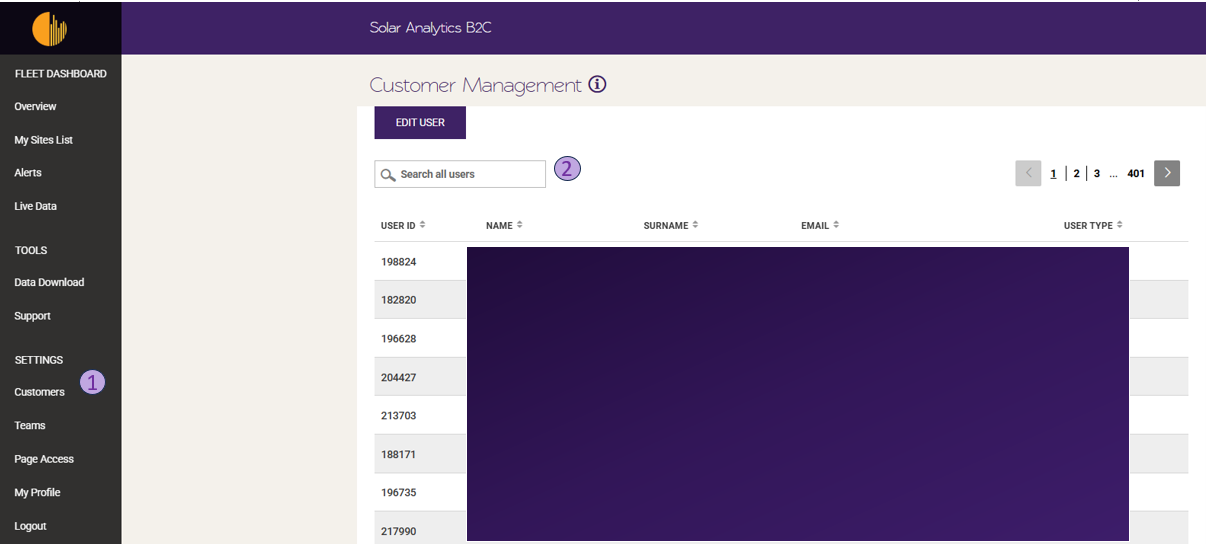Click the NAME column header
Image resolution: width=1206 pixels, height=544 pixels.
pos(499,226)
